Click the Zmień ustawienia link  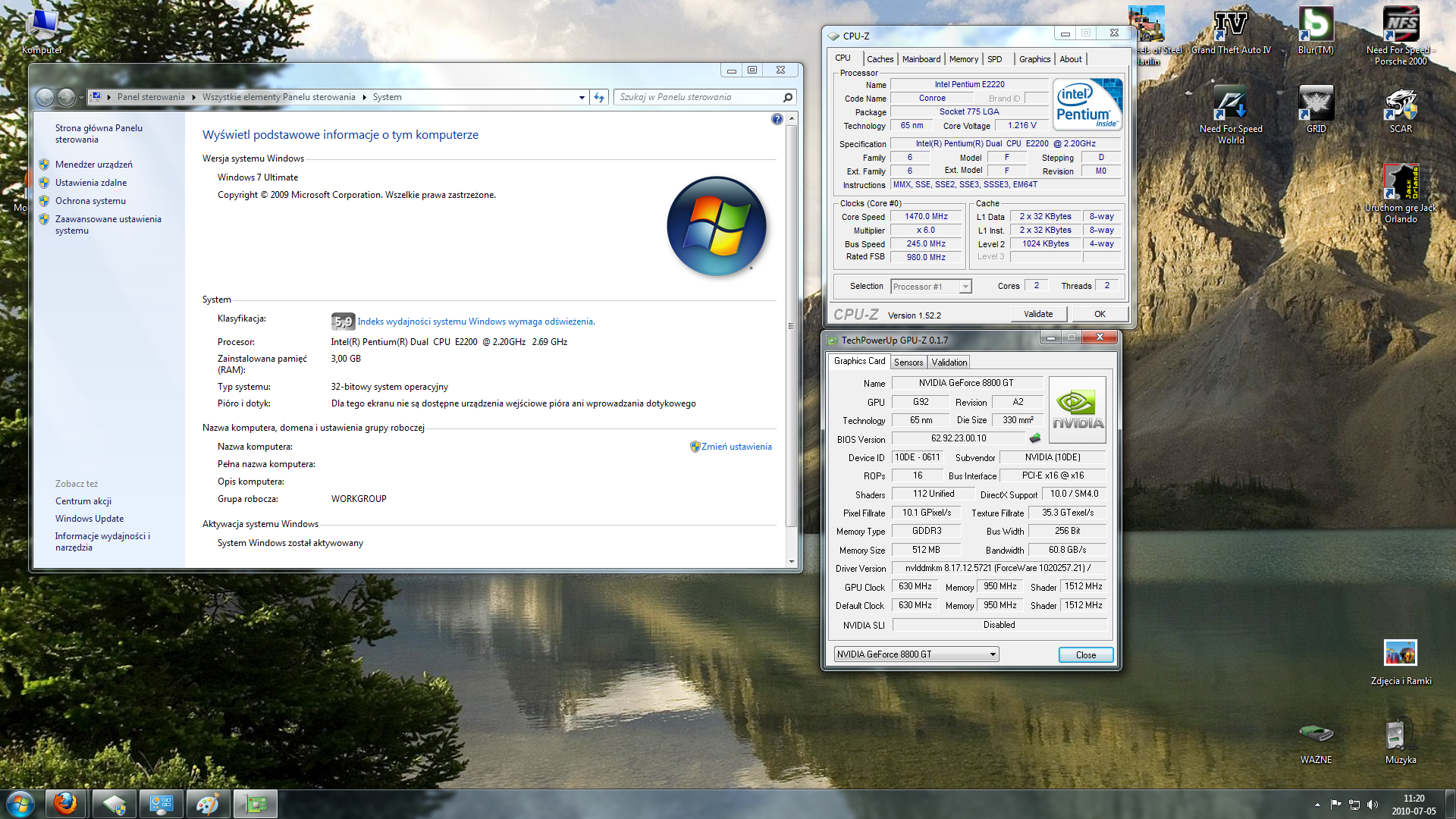736,447
